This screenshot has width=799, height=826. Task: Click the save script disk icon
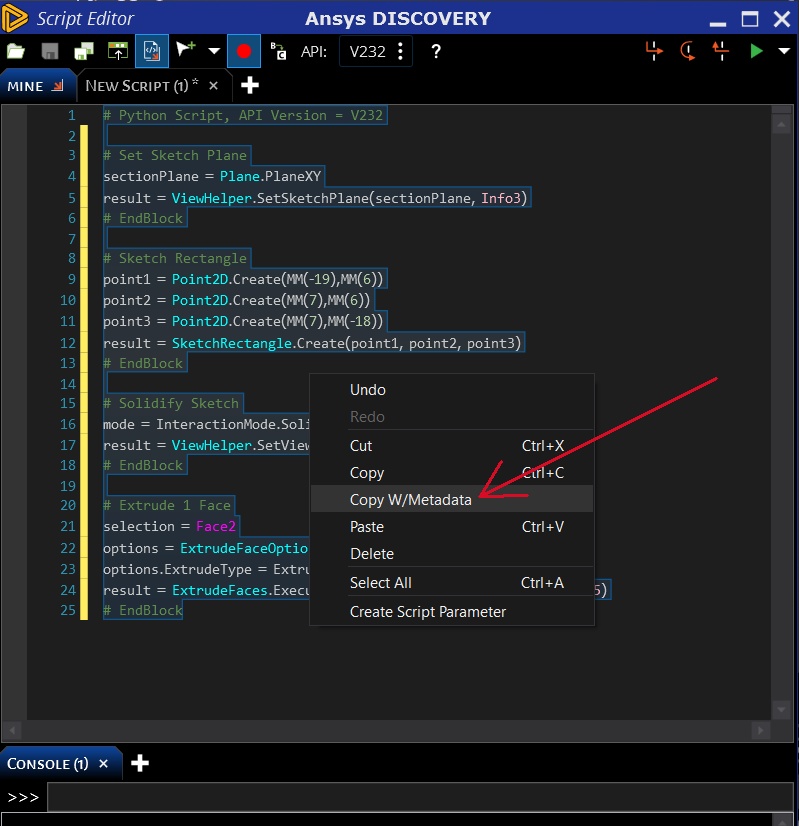pos(49,51)
